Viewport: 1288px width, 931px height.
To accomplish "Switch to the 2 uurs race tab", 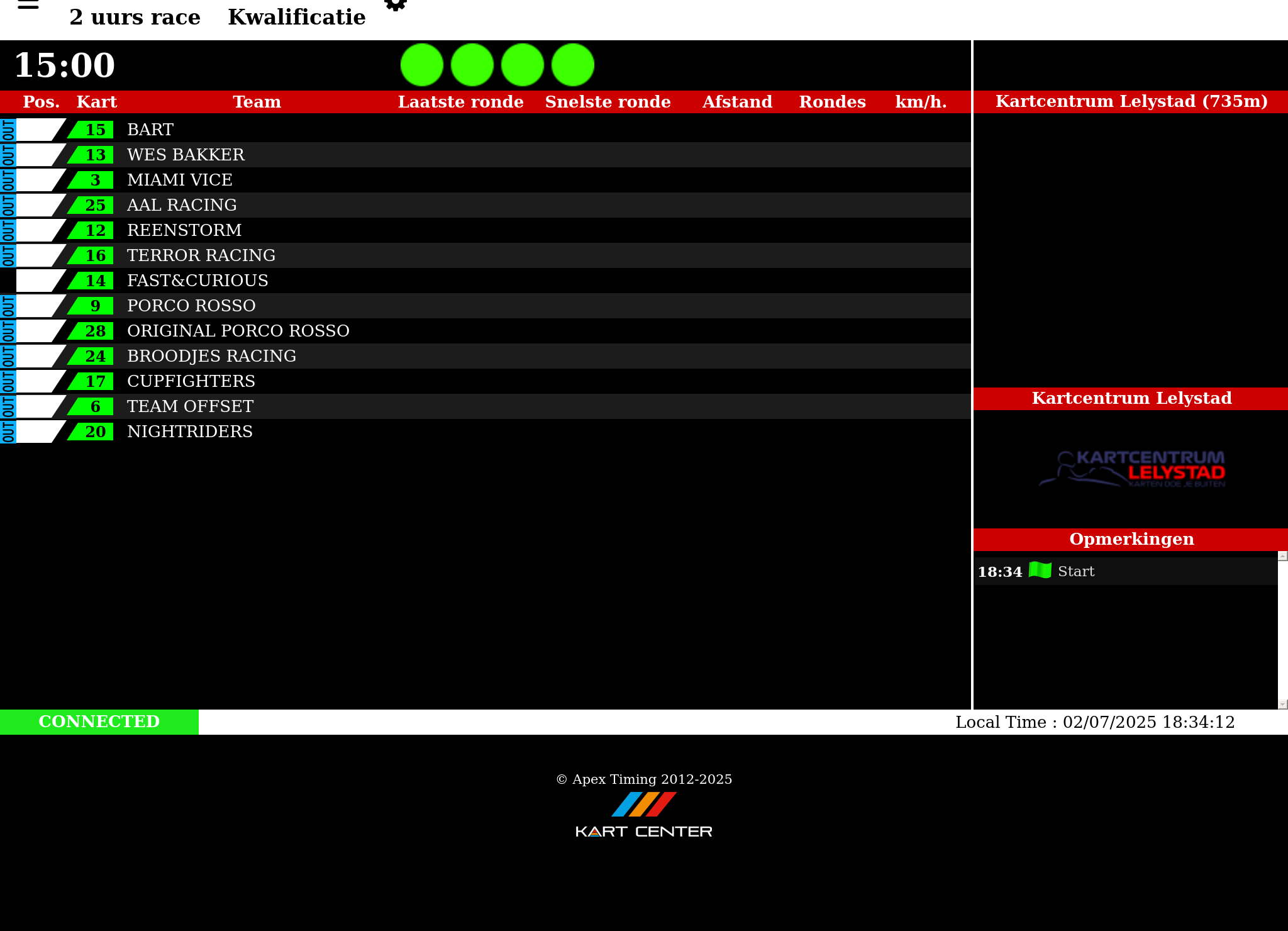I will (x=135, y=17).
